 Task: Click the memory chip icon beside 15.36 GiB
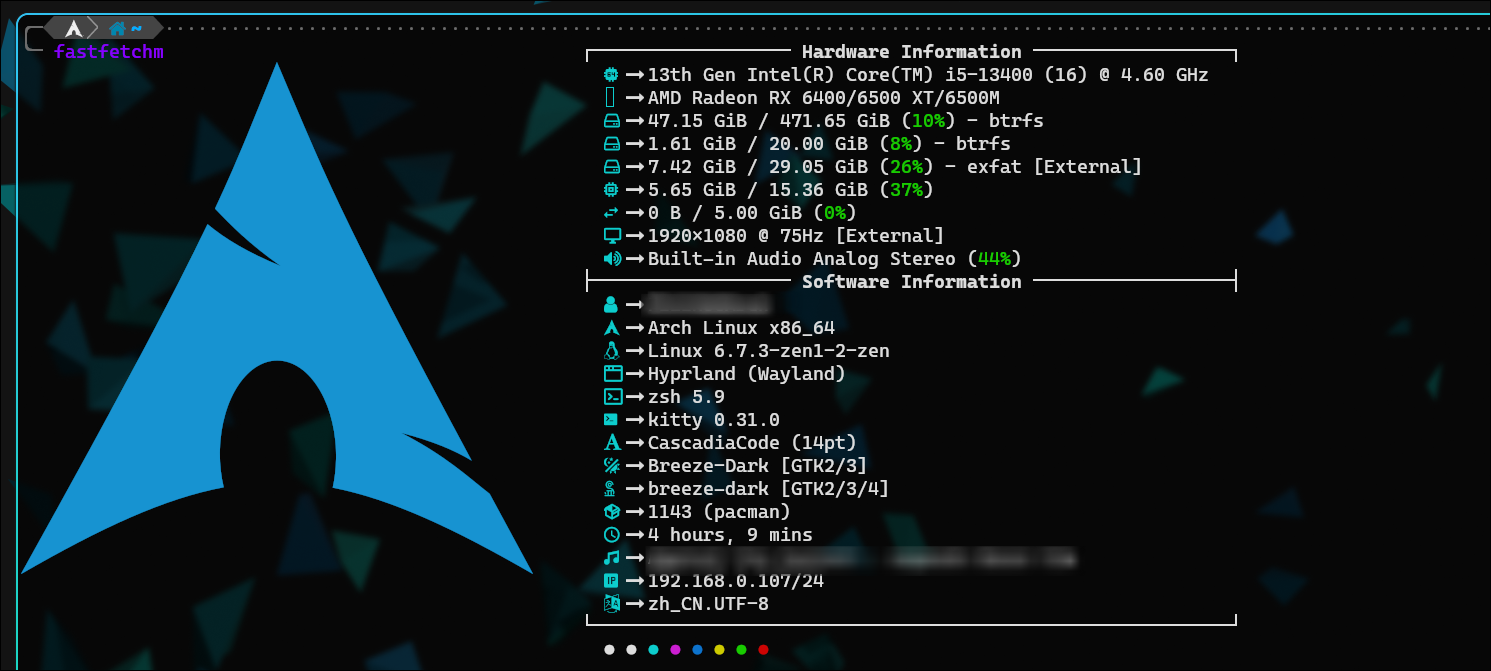click(611, 190)
